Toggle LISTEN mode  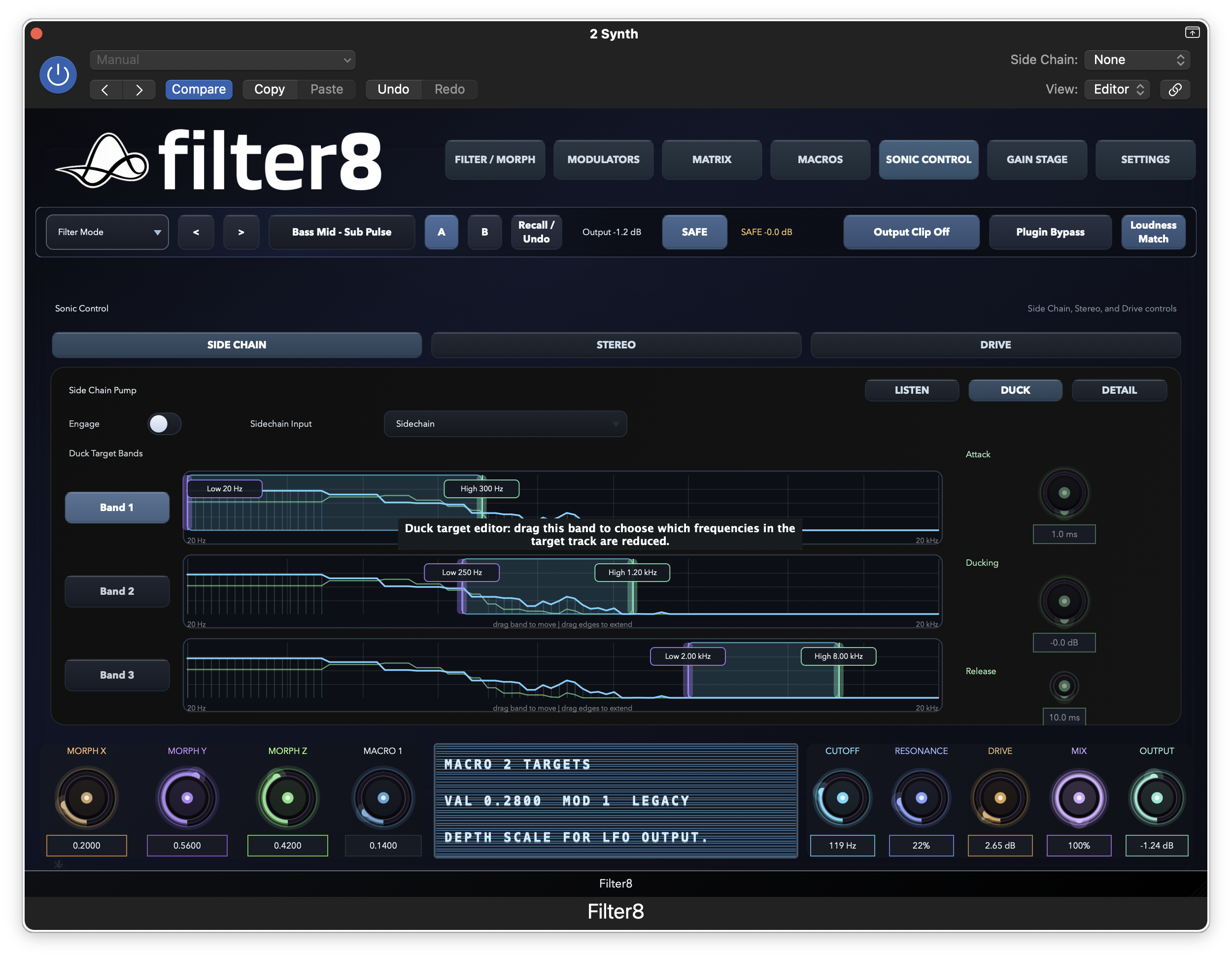pos(912,390)
